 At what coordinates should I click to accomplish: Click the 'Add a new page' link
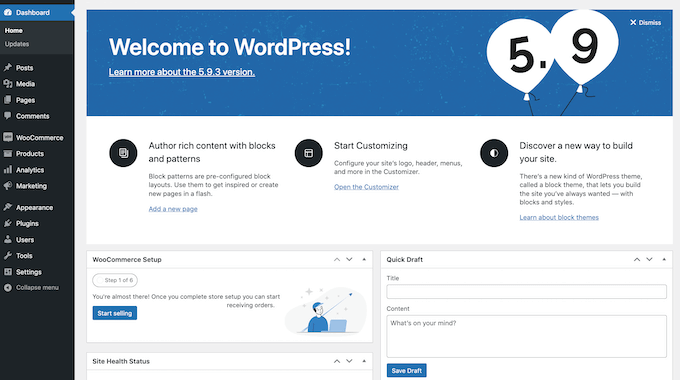173,209
